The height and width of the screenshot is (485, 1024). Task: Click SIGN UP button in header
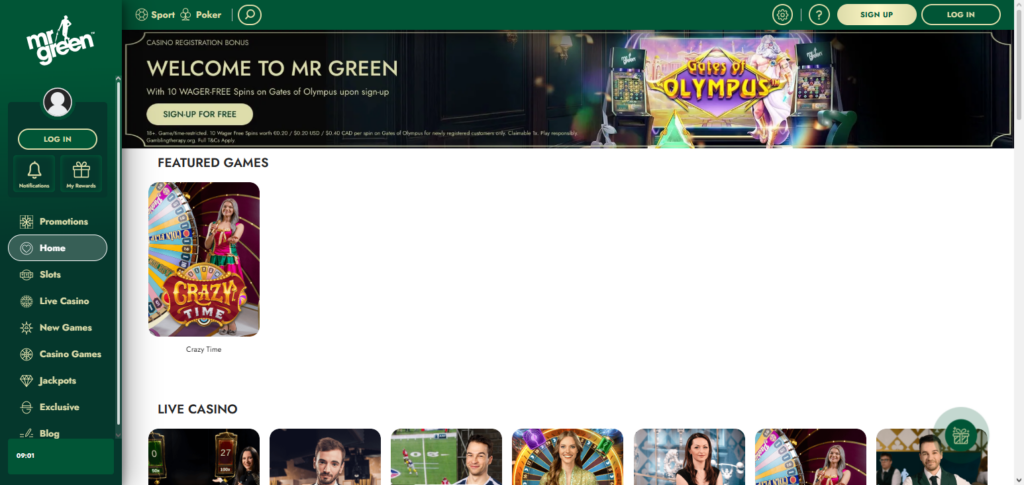point(876,14)
